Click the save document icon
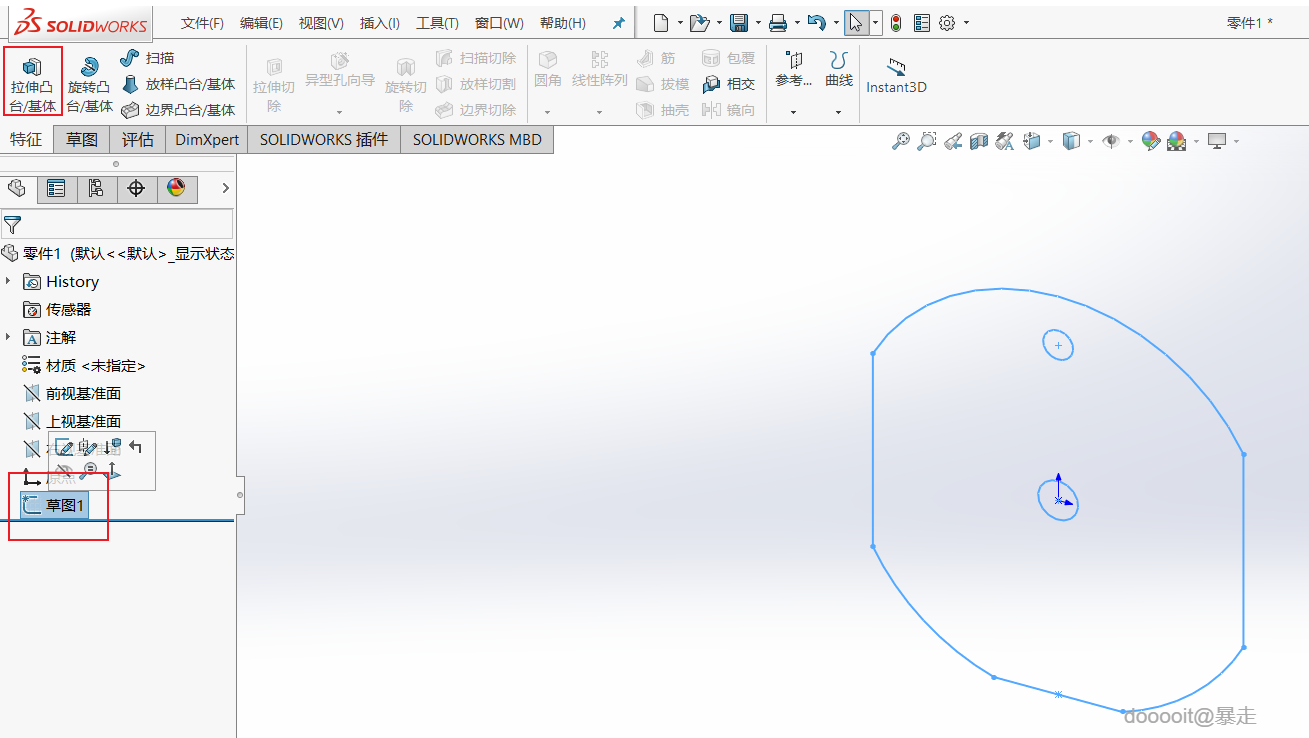The image size is (1309, 738). tap(739, 22)
